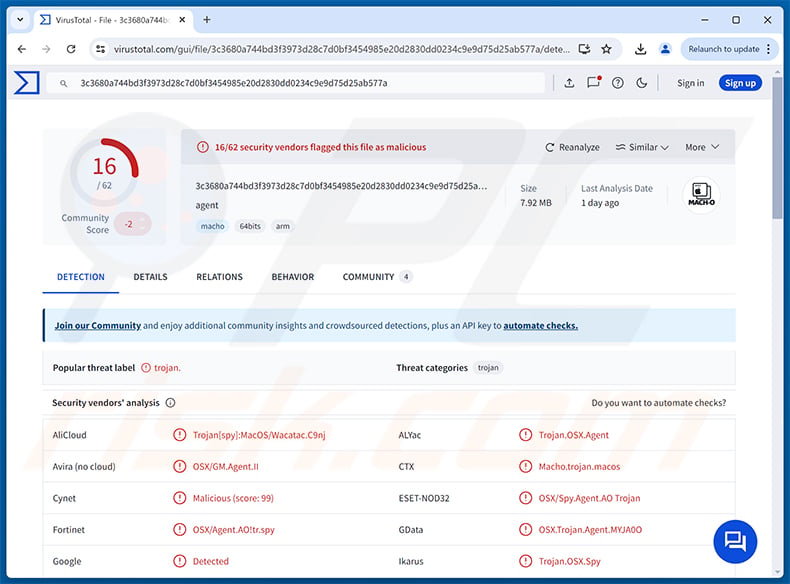The width and height of the screenshot is (790, 584).
Task: Open browser three-dot menu
Action: click(768, 49)
